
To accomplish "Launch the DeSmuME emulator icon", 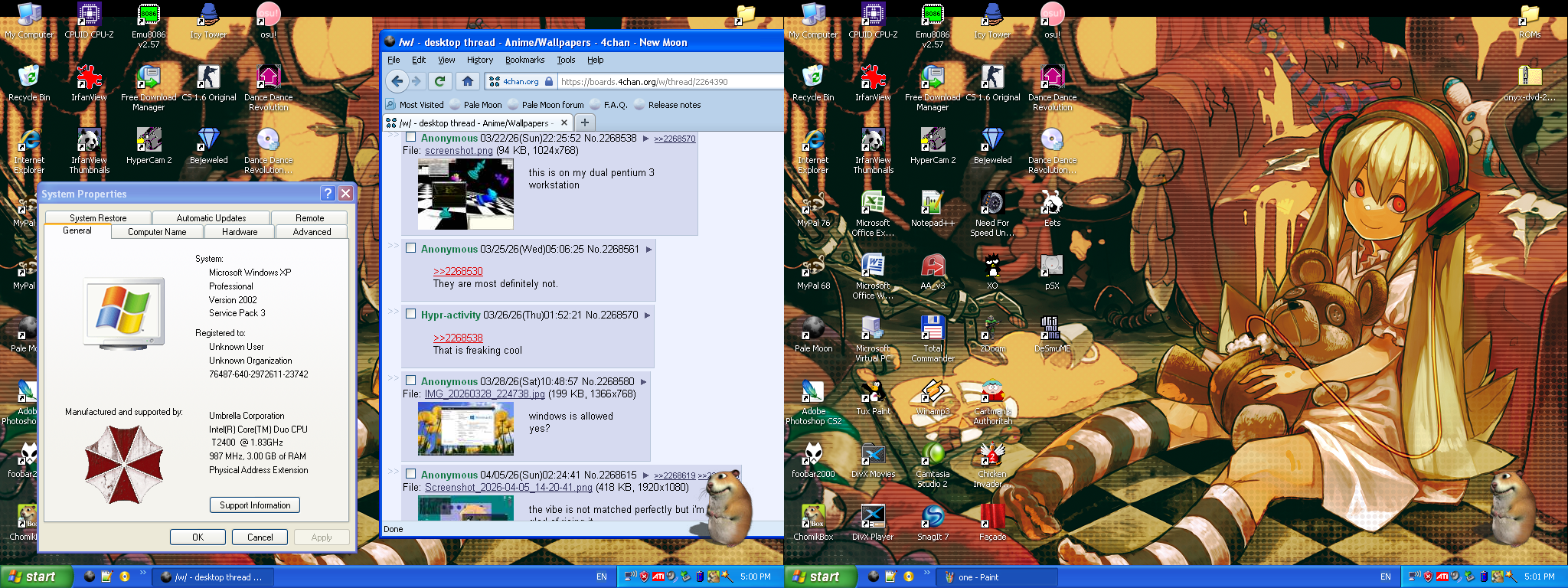I will (1052, 335).
